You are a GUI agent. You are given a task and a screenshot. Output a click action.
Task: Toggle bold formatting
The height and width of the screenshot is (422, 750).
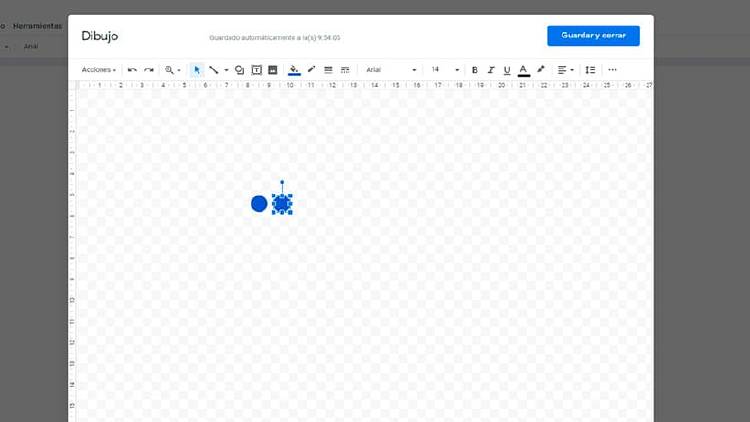coord(475,70)
